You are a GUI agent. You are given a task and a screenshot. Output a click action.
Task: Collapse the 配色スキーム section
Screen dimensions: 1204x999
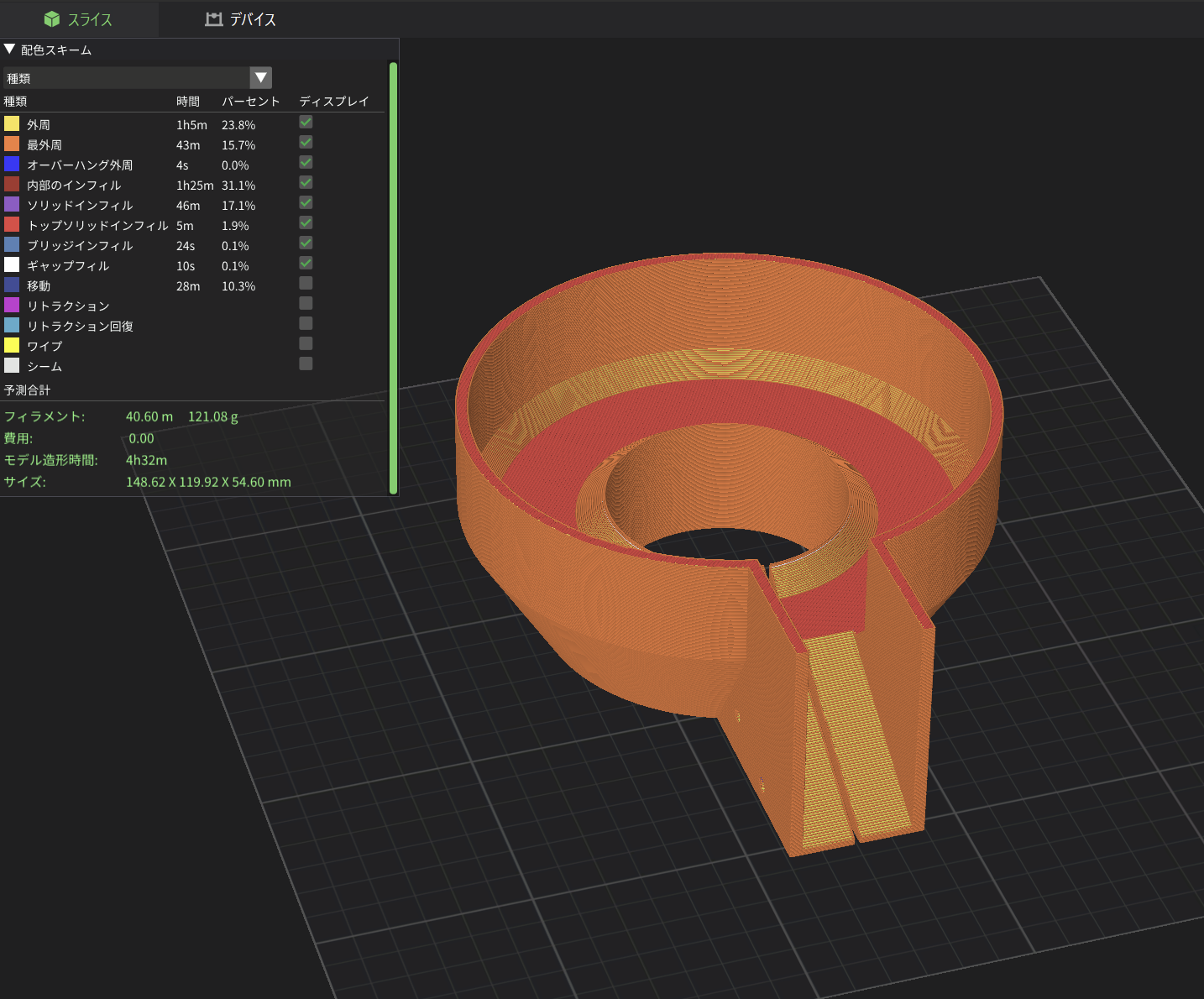(10, 50)
